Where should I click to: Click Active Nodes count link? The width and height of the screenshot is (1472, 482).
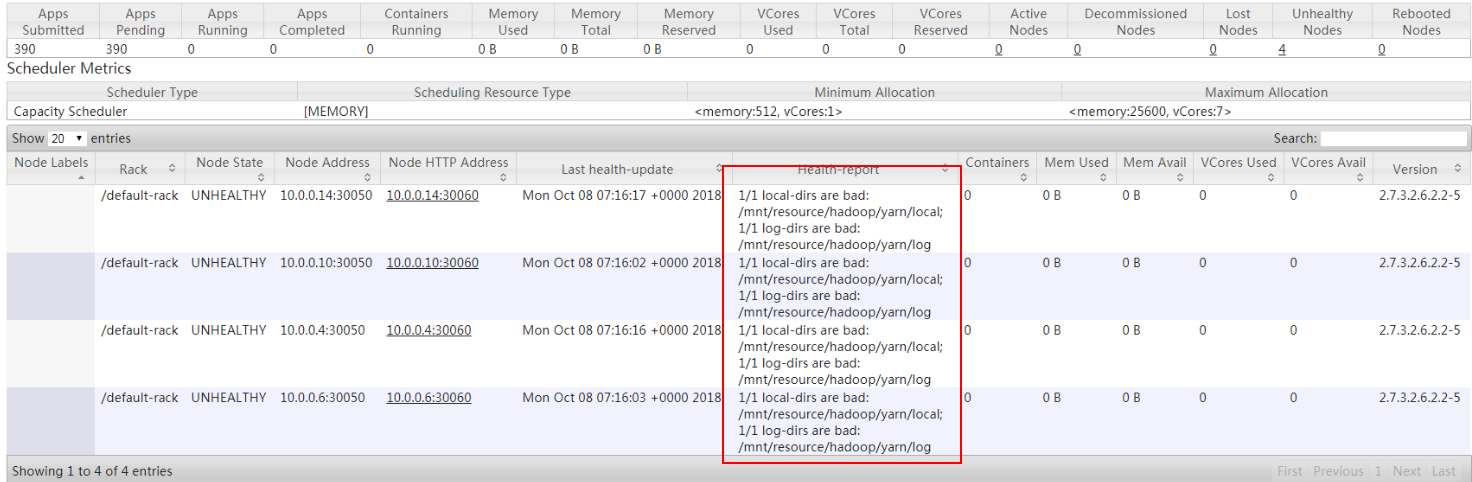pos(998,49)
